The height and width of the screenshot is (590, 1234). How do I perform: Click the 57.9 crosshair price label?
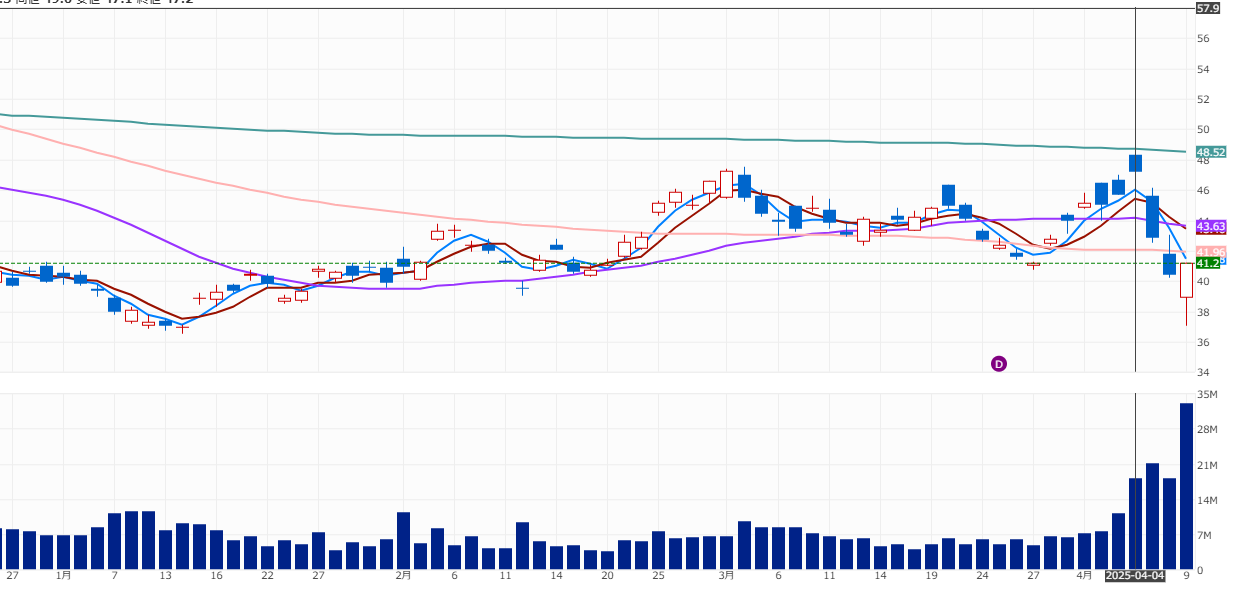(x=1208, y=8)
